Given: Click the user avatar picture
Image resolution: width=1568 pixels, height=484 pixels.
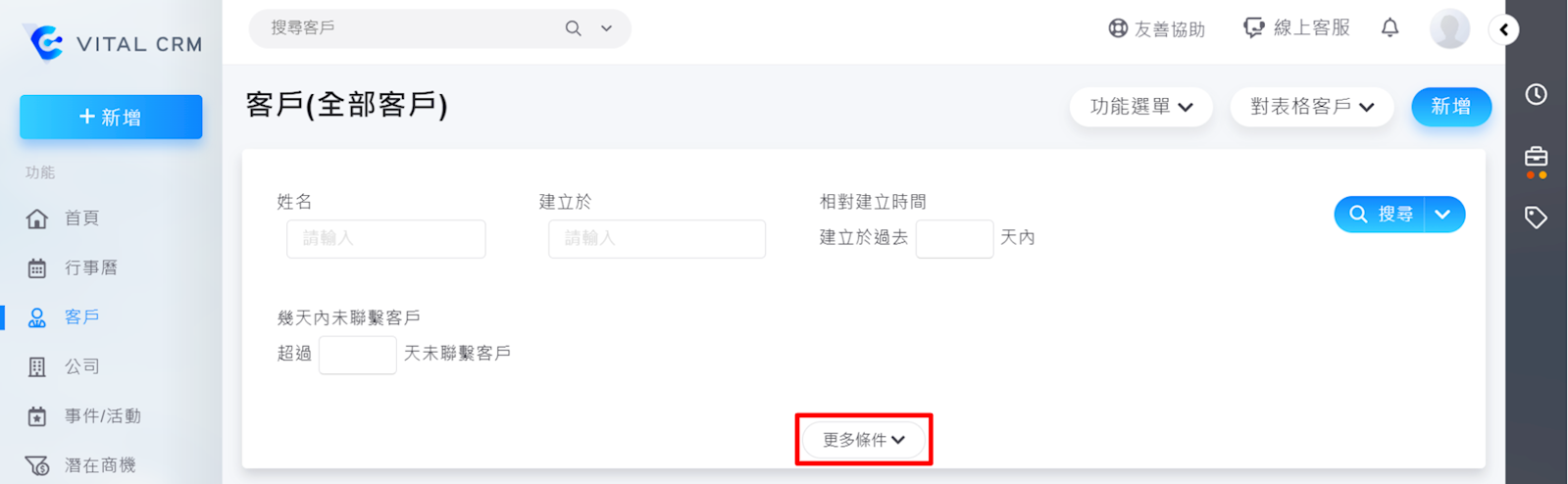Looking at the screenshot, I should 1449,28.
